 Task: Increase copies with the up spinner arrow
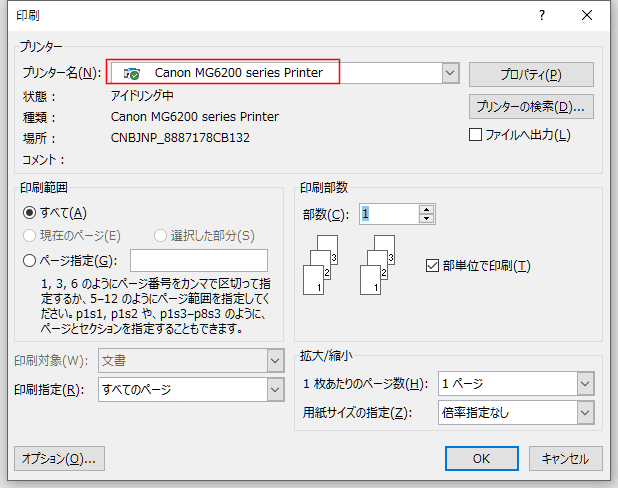pyautogui.click(x=426, y=210)
